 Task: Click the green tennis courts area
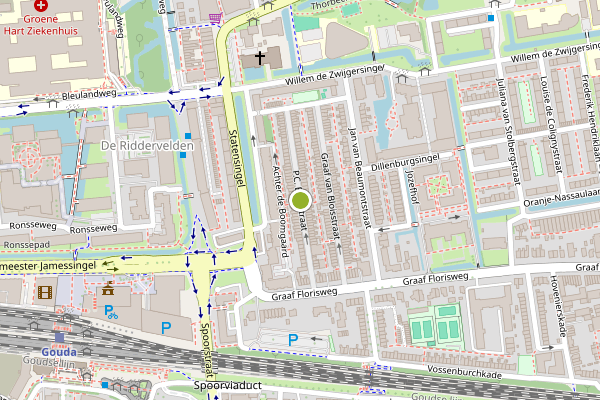coord(436,325)
